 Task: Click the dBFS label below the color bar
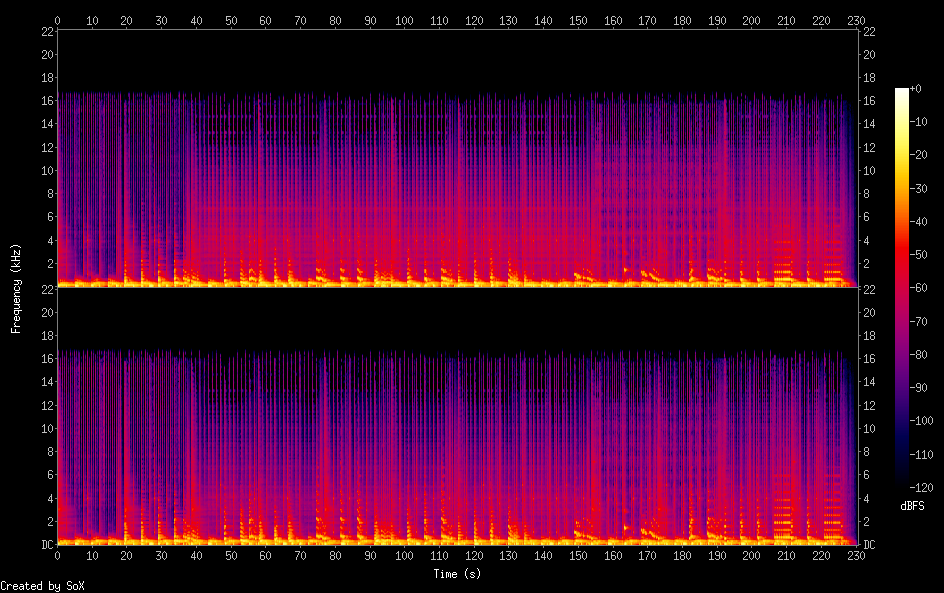[912, 507]
